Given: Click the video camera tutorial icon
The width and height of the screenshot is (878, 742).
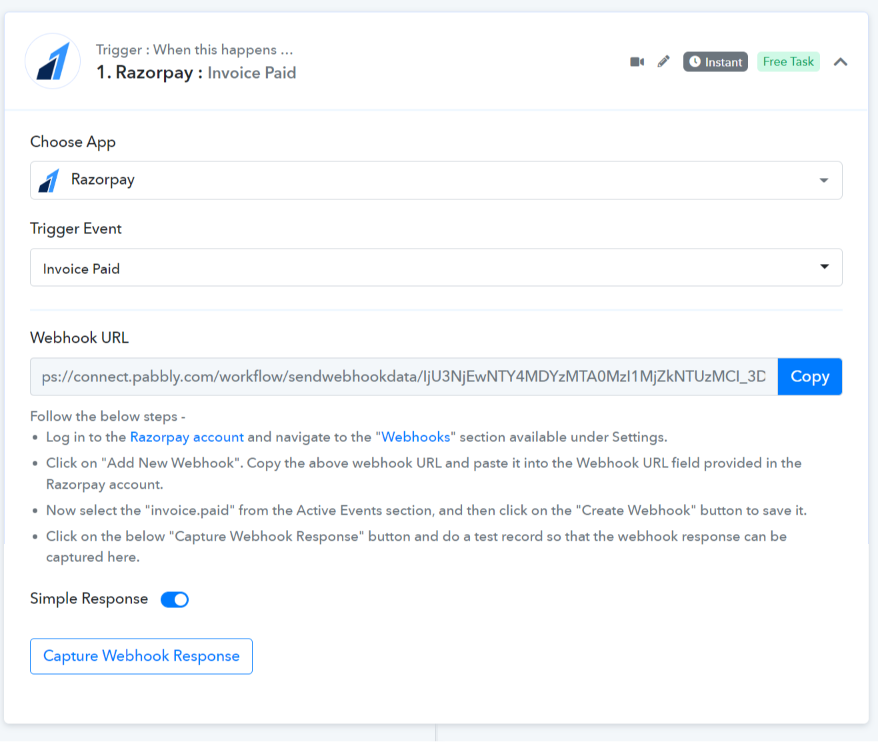Looking at the screenshot, I should point(637,62).
